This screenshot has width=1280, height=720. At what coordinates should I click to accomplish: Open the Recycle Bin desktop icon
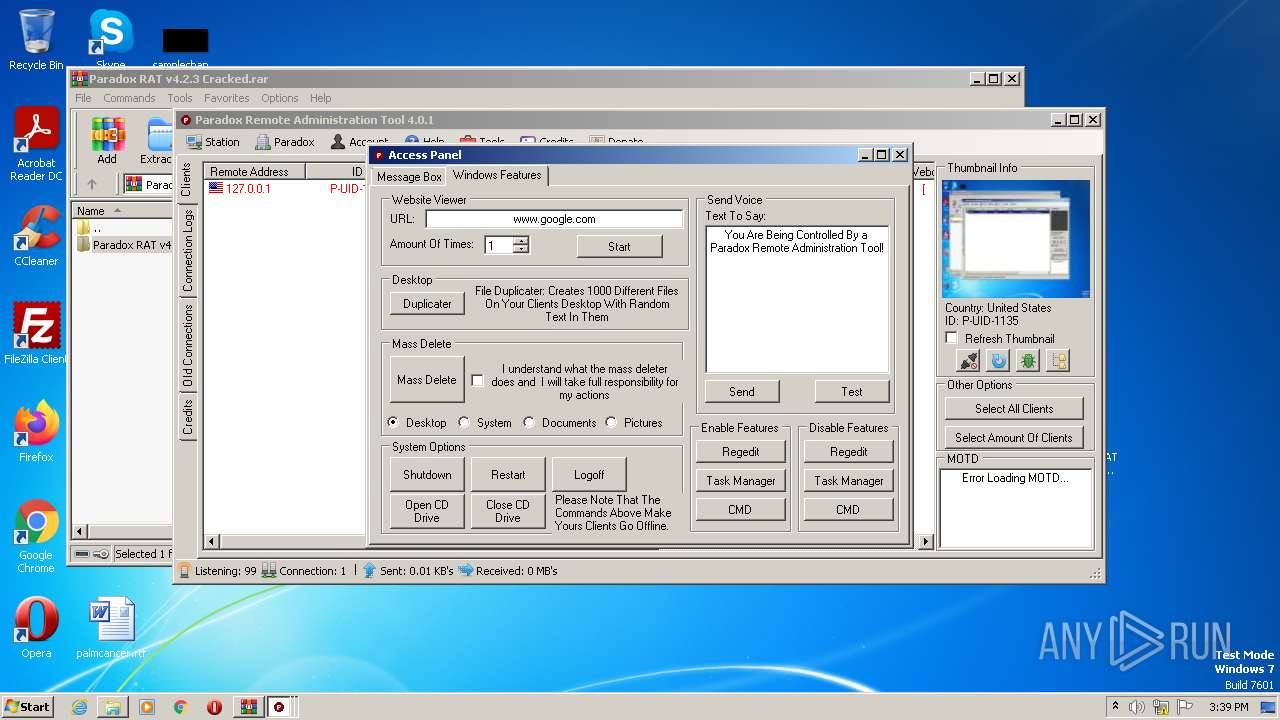36,40
